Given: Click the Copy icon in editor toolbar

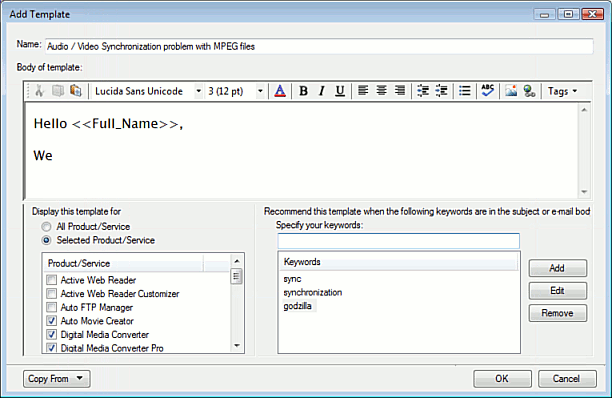Looking at the screenshot, I should pos(58,91).
